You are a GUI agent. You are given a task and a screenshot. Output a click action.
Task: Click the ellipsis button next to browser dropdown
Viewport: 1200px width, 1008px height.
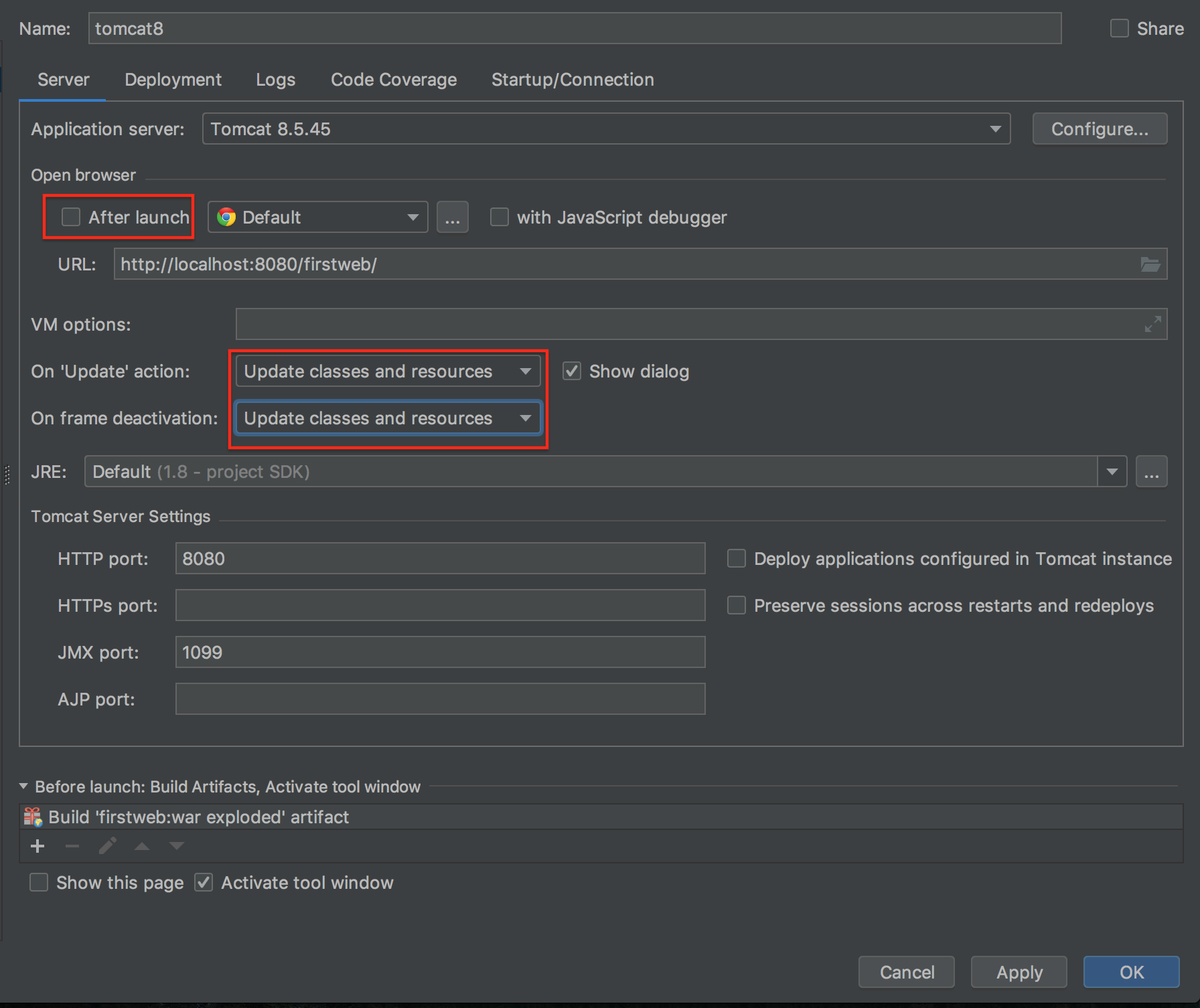click(453, 218)
